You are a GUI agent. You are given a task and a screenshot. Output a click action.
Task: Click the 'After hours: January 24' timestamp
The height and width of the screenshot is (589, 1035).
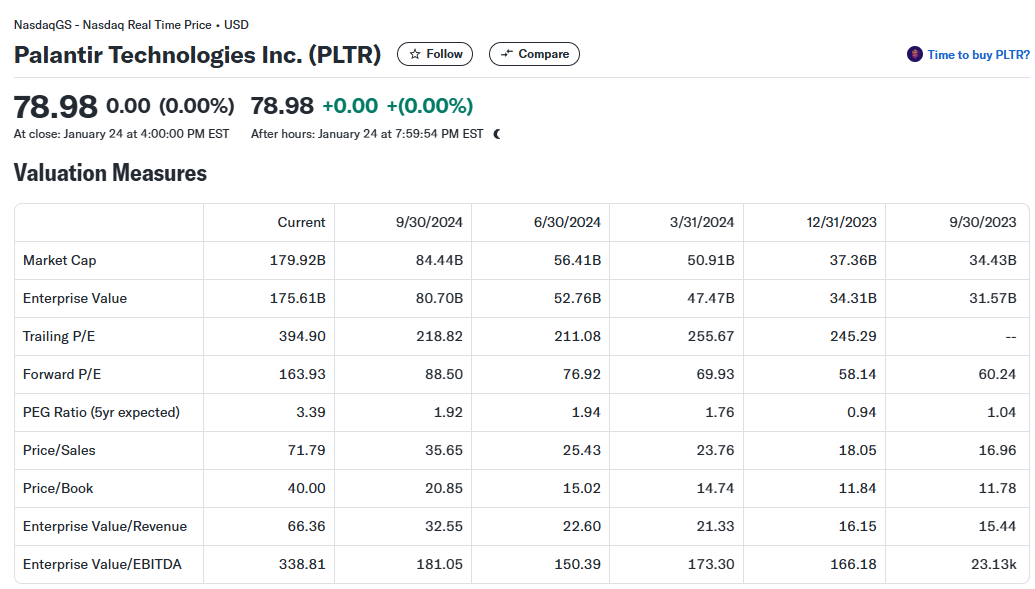coord(367,134)
